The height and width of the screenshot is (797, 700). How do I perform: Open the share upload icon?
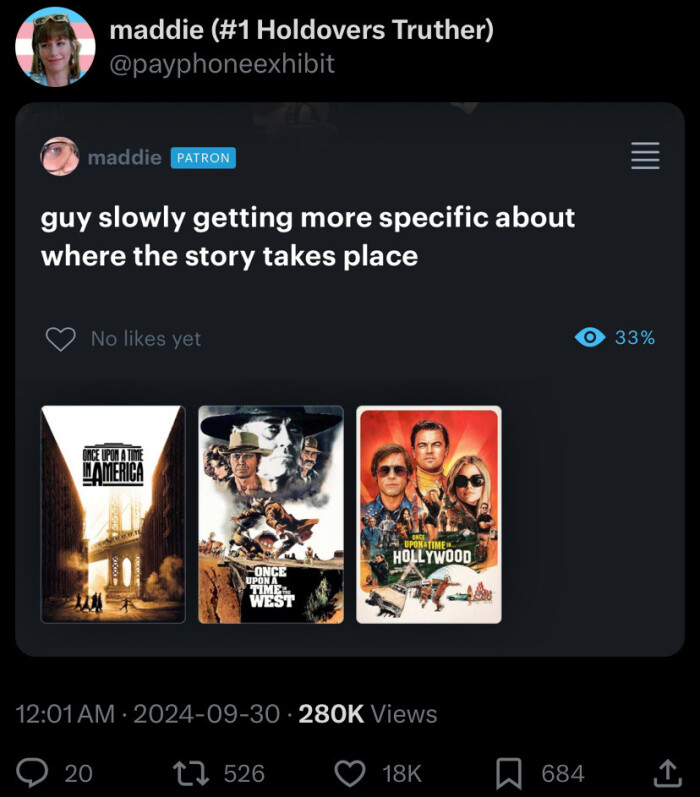665,771
